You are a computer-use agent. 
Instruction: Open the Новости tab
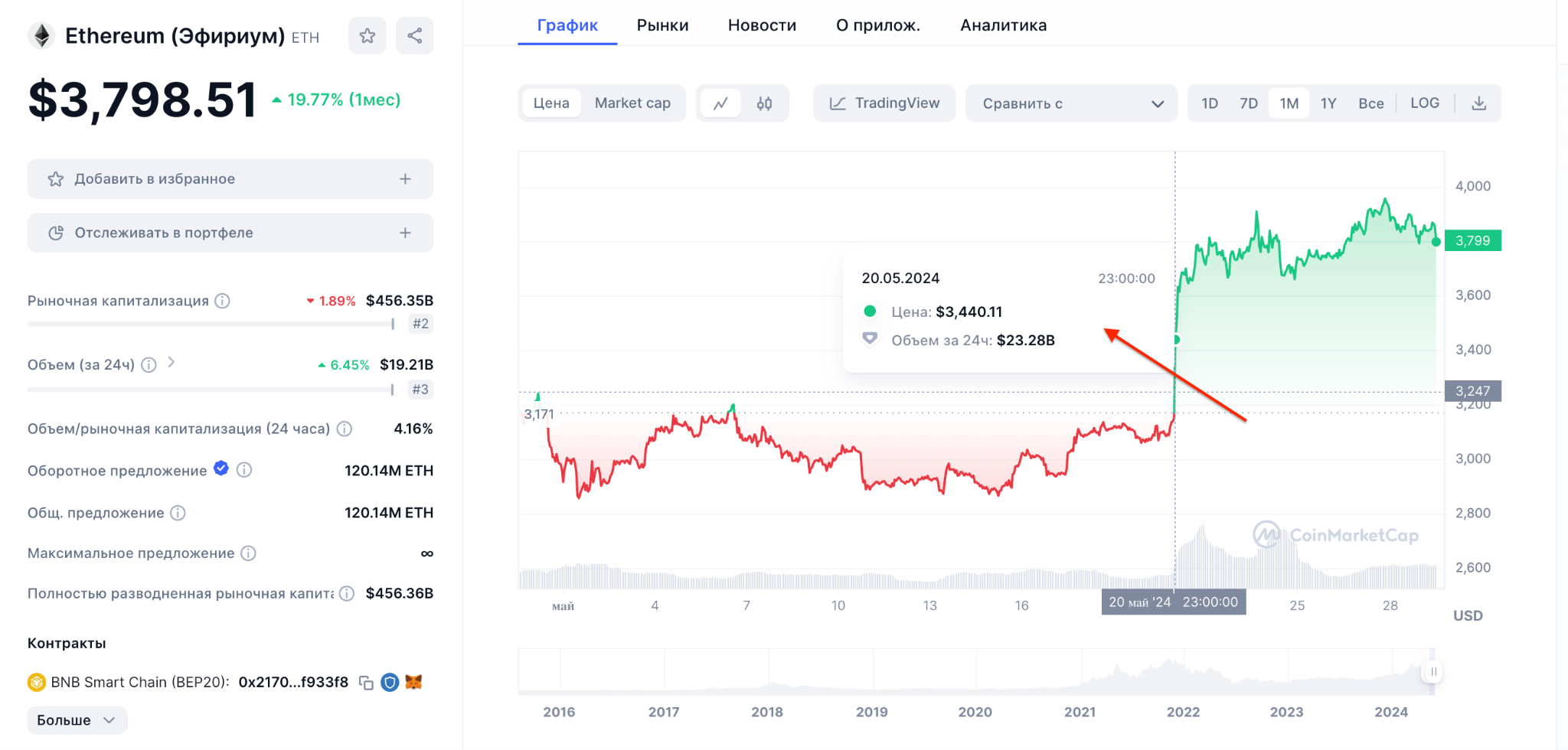click(x=762, y=25)
